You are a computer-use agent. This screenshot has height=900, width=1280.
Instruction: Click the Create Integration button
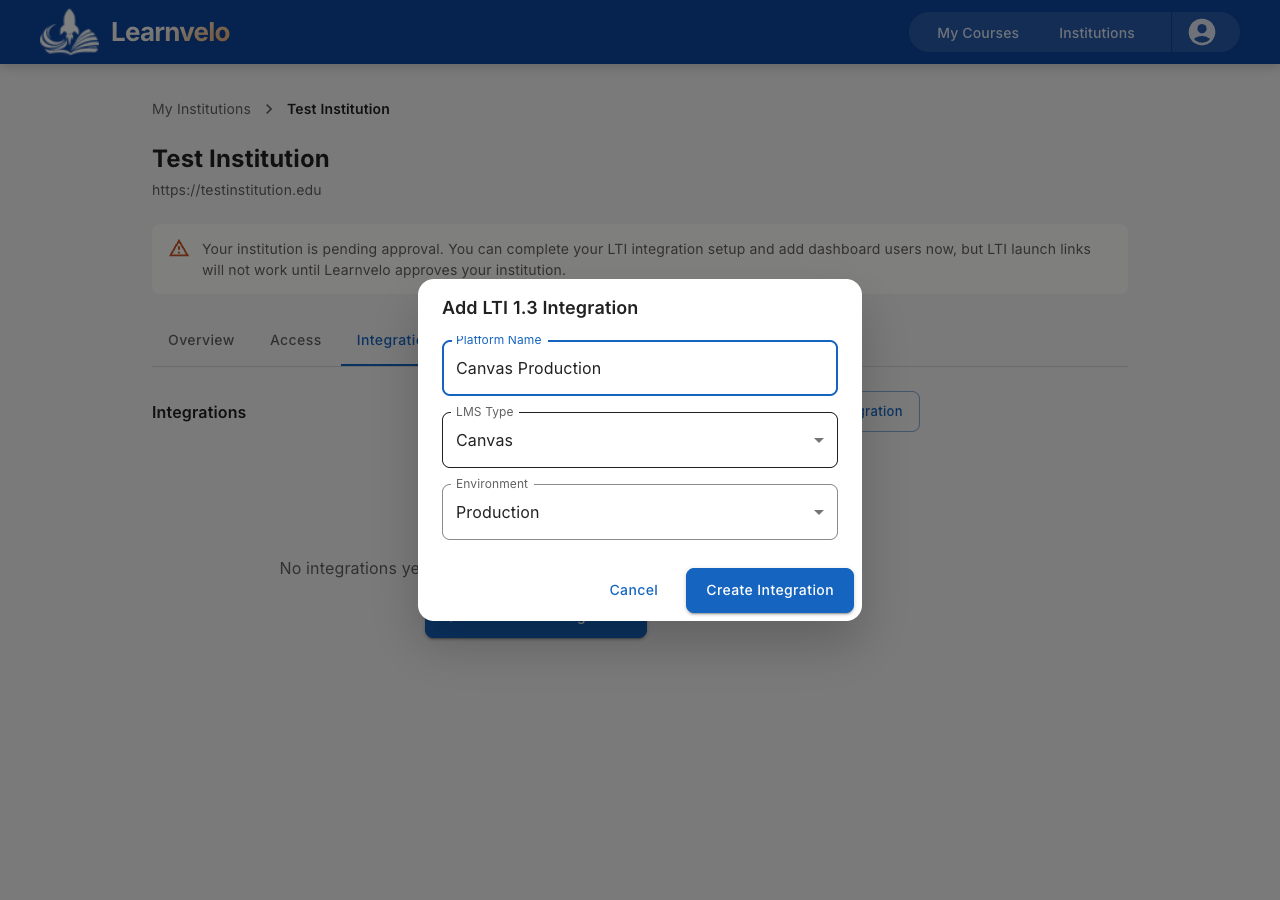tap(769, 590)
